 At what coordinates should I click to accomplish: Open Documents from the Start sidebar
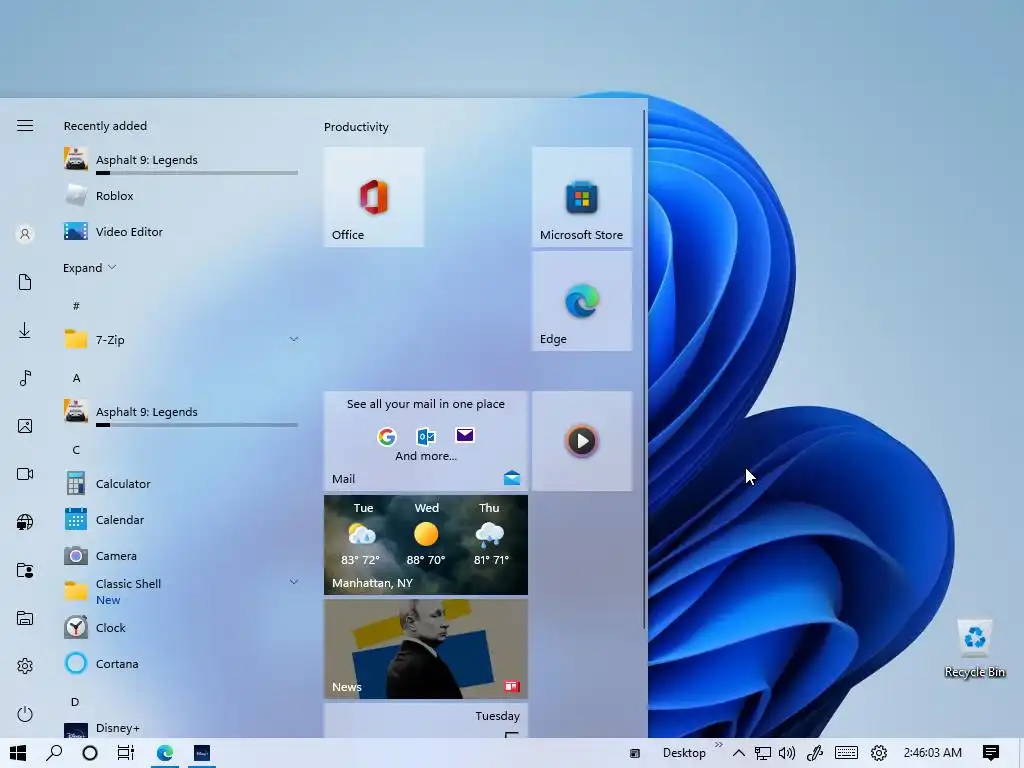pos(25,282)
